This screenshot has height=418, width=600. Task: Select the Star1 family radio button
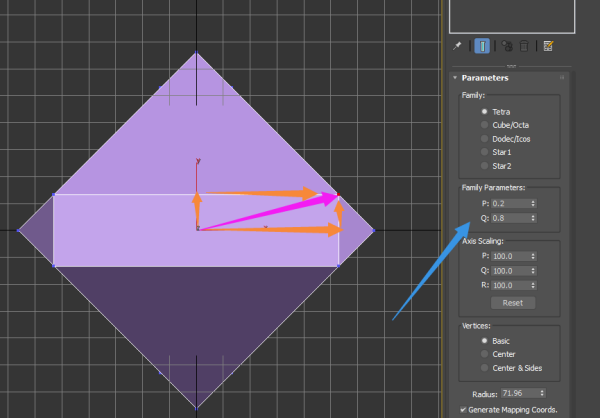[484, 152]
